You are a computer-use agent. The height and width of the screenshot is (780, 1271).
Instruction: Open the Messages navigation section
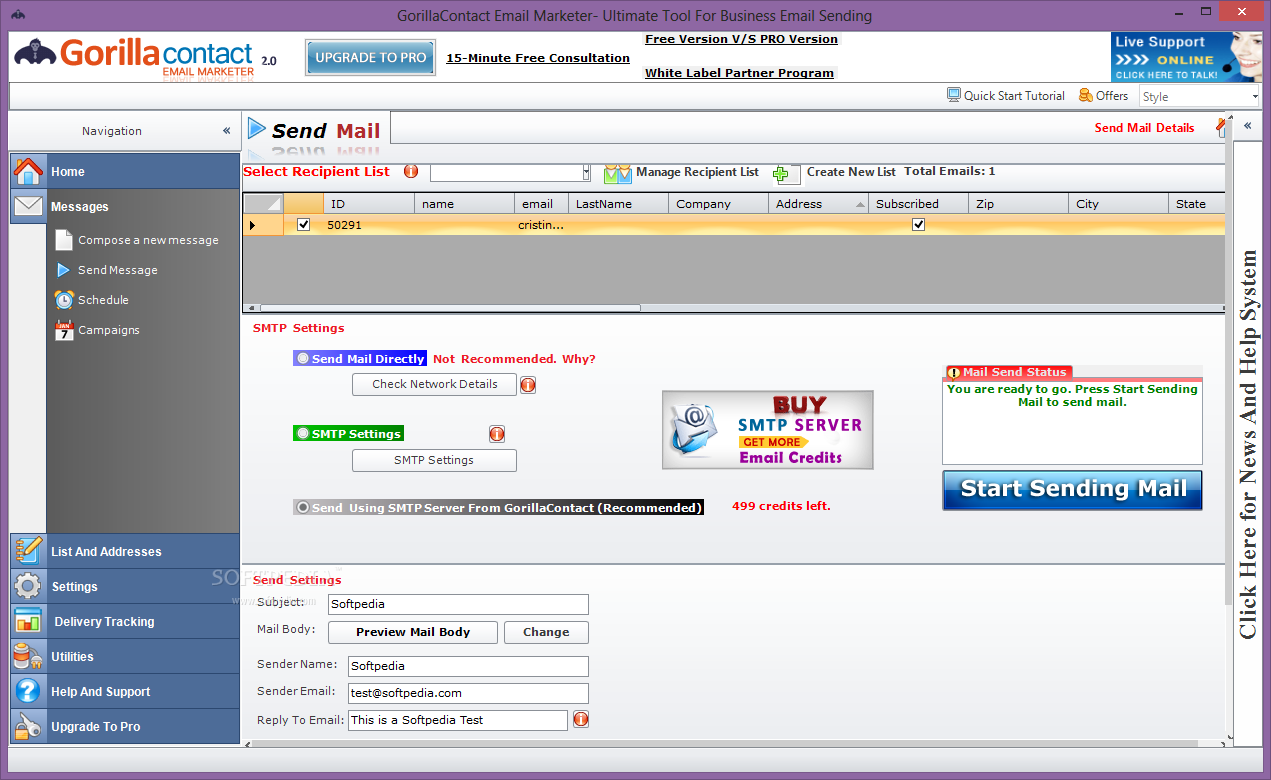(x=125, y=206)
